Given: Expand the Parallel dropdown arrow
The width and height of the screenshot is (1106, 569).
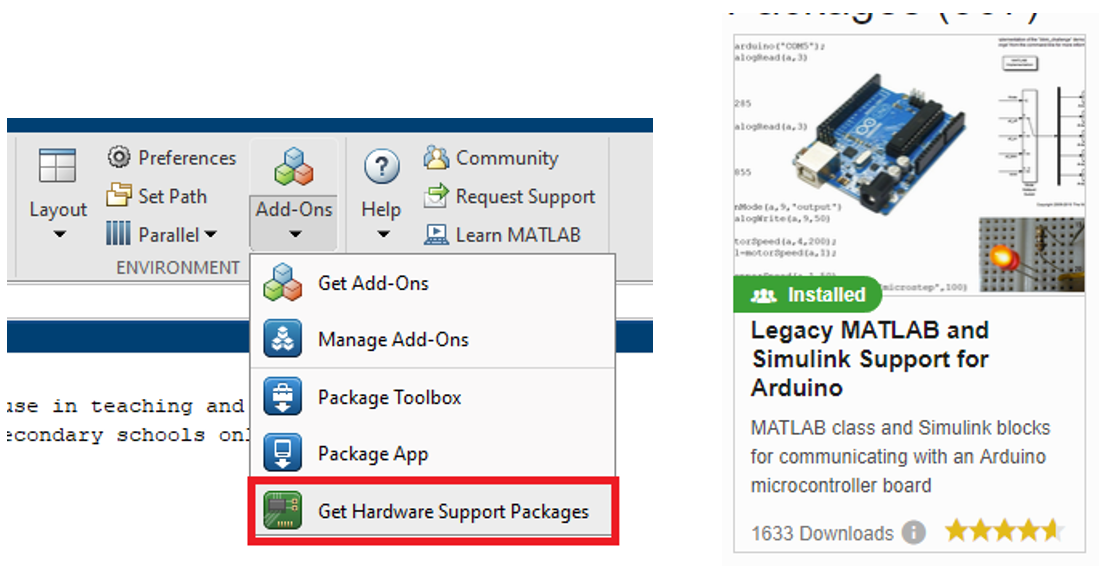Looking at the screenshot, I should tap(210, 234).
